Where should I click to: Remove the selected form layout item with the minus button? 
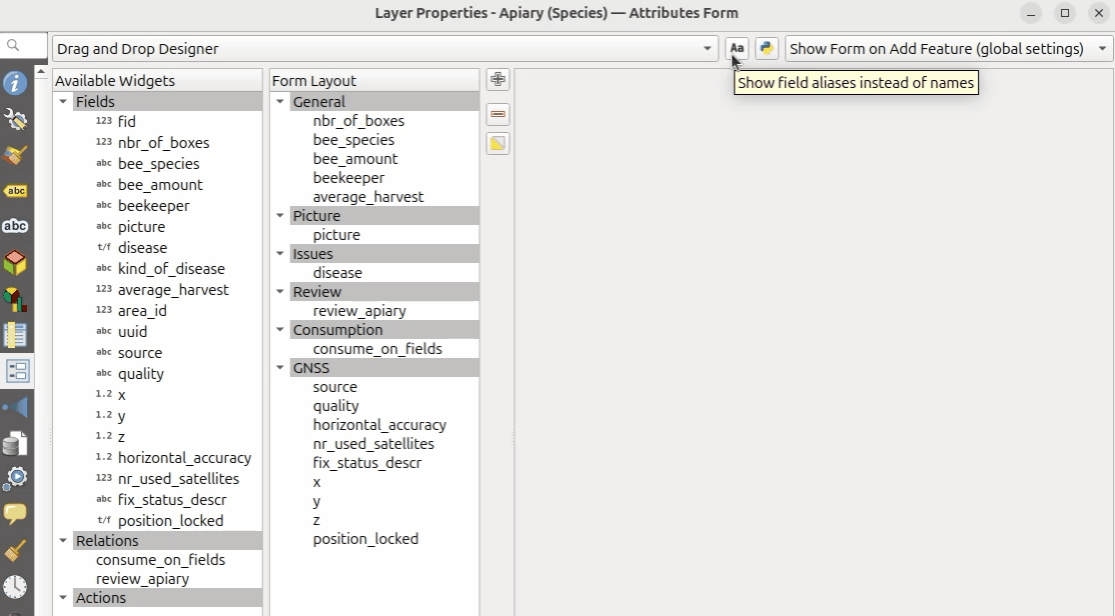(x=498, y=114)
